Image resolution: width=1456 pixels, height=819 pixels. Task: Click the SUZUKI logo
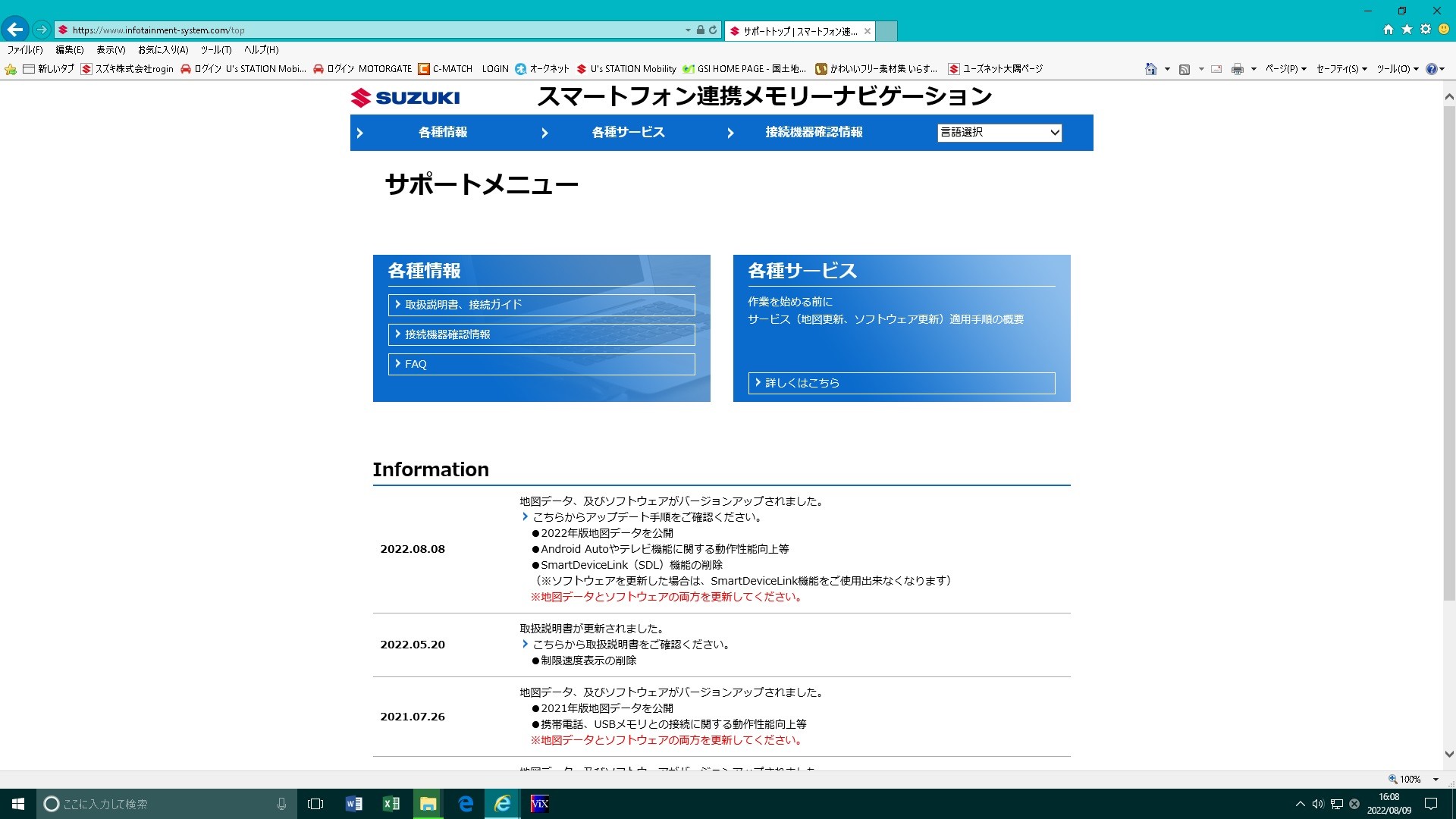[406, 98]
